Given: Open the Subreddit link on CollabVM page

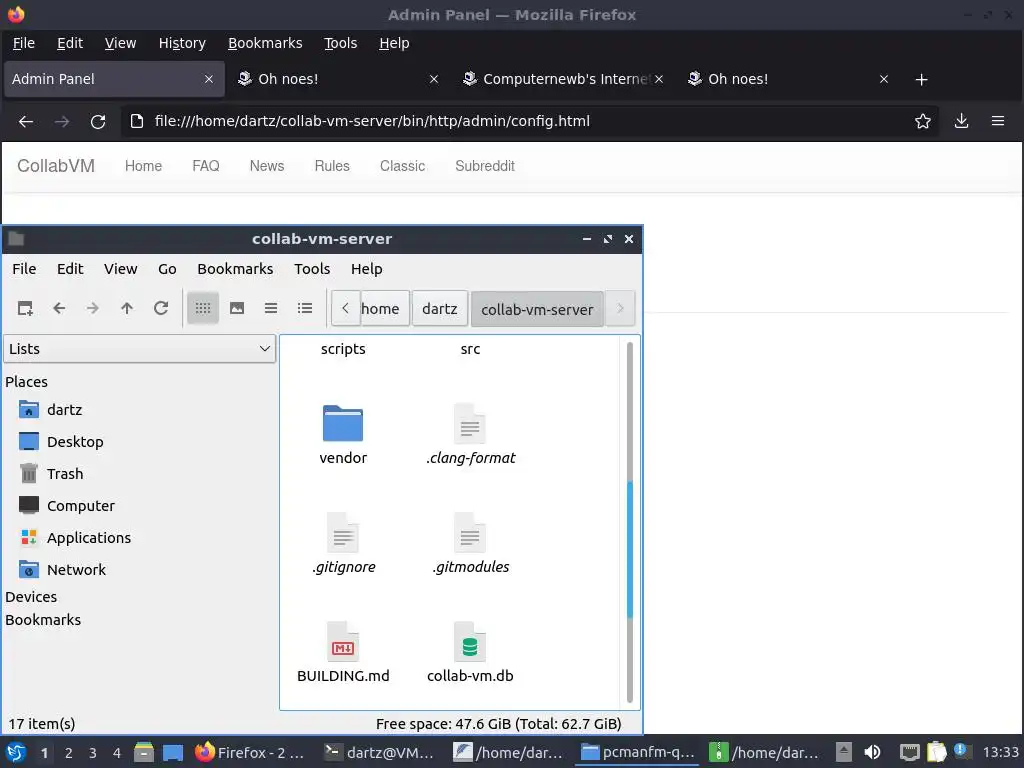Looking at the screenshot, I should pyautogui.click(x=485, y=166).
